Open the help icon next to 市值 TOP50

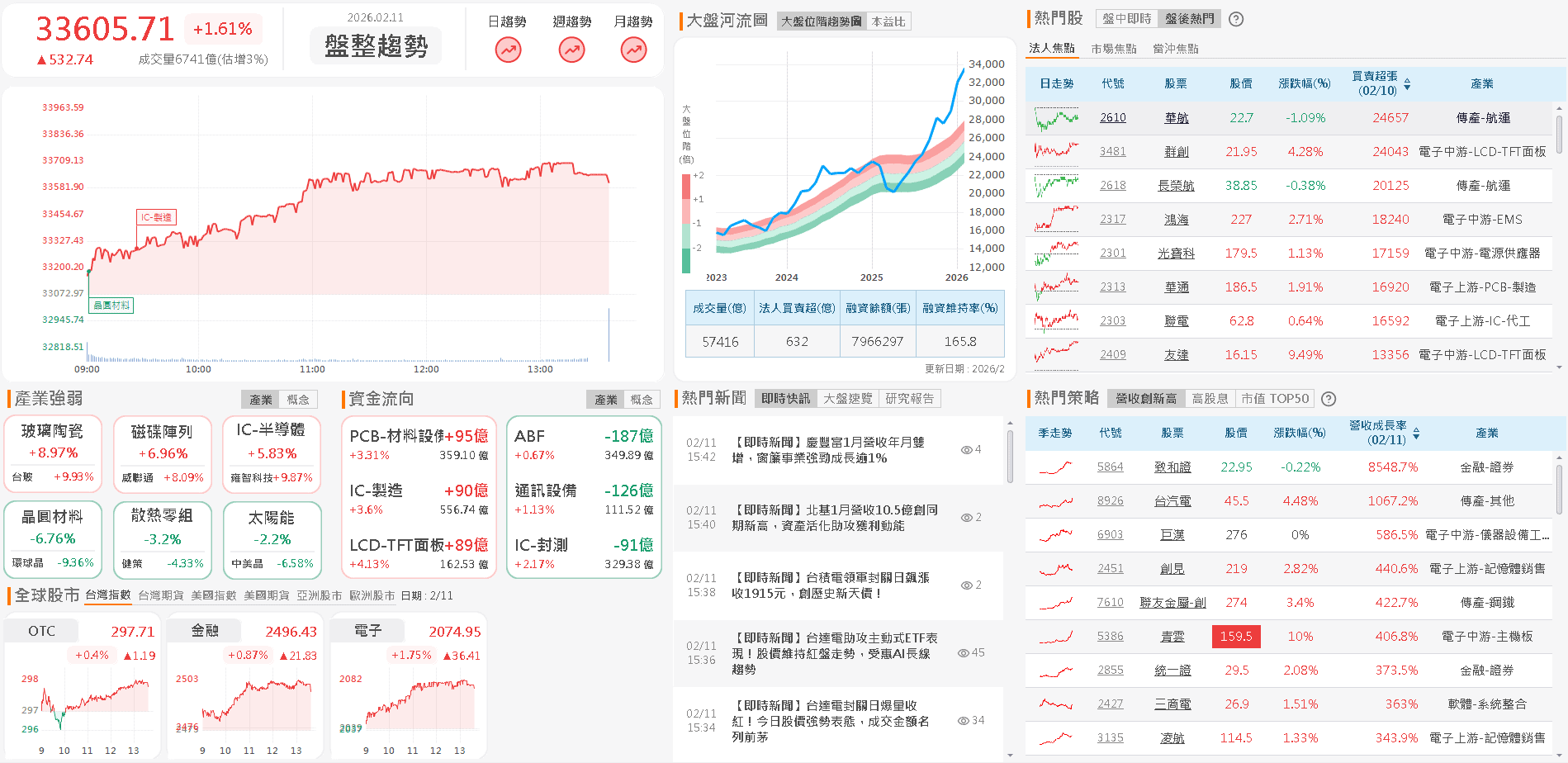(x=1329, y=399)
